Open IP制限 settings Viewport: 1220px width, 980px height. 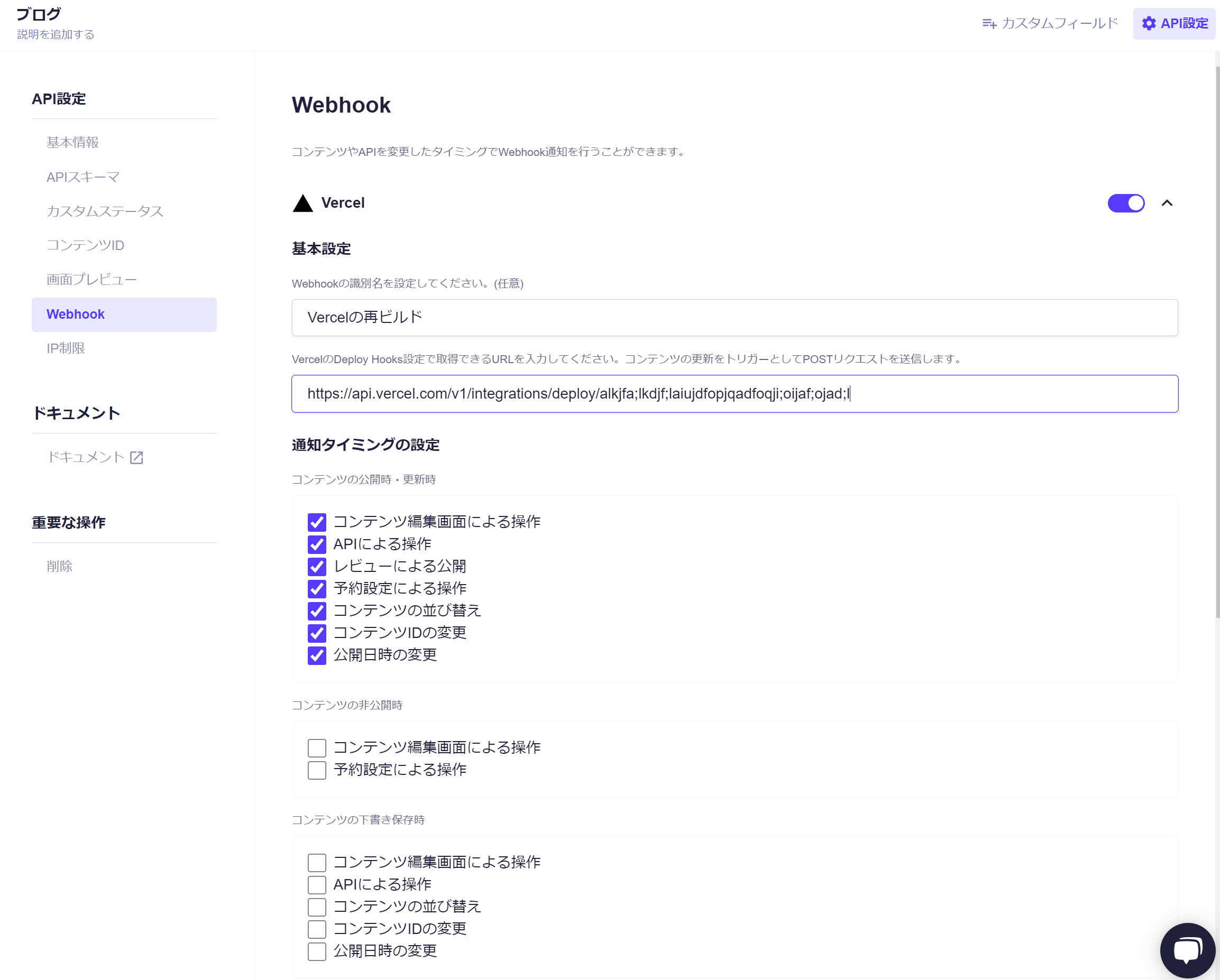click(x=124, y=348)
